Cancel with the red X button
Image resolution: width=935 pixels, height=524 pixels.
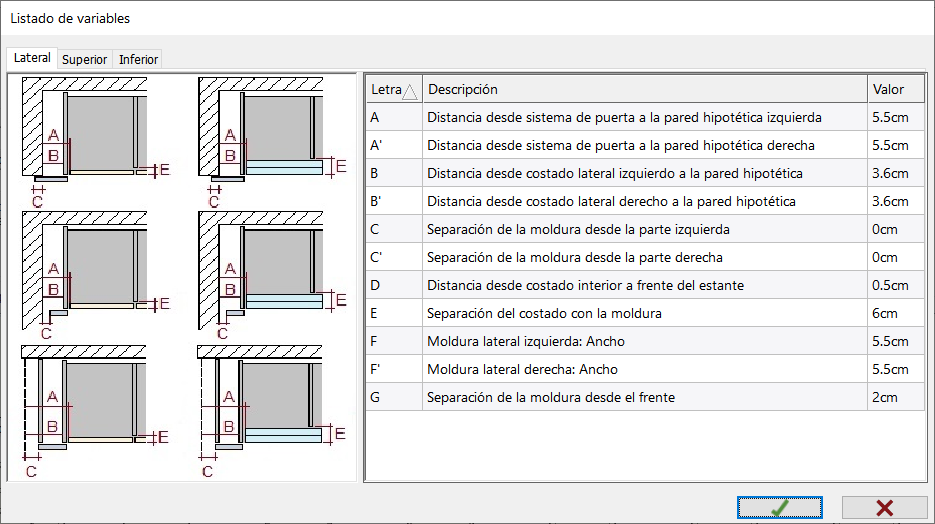pyautogui.click(x=884, y=507)
